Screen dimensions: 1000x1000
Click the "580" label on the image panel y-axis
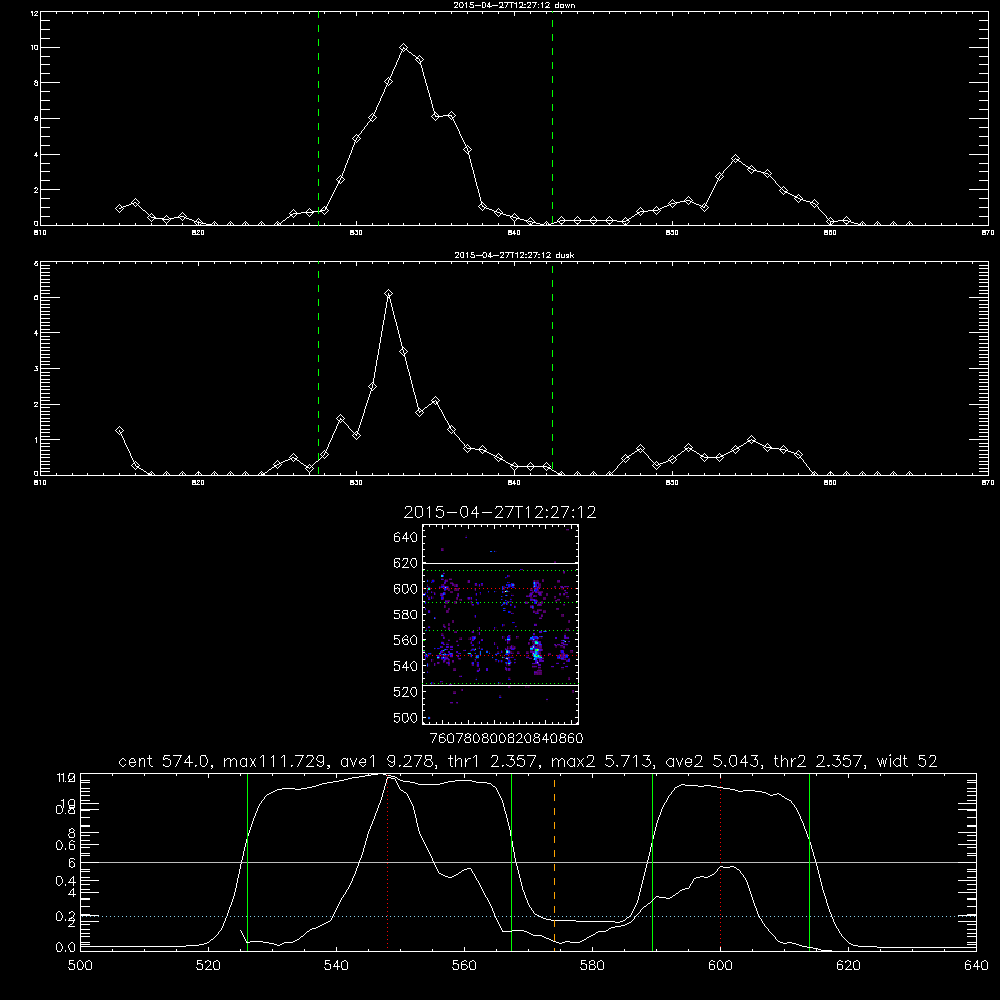click(406, 615)
